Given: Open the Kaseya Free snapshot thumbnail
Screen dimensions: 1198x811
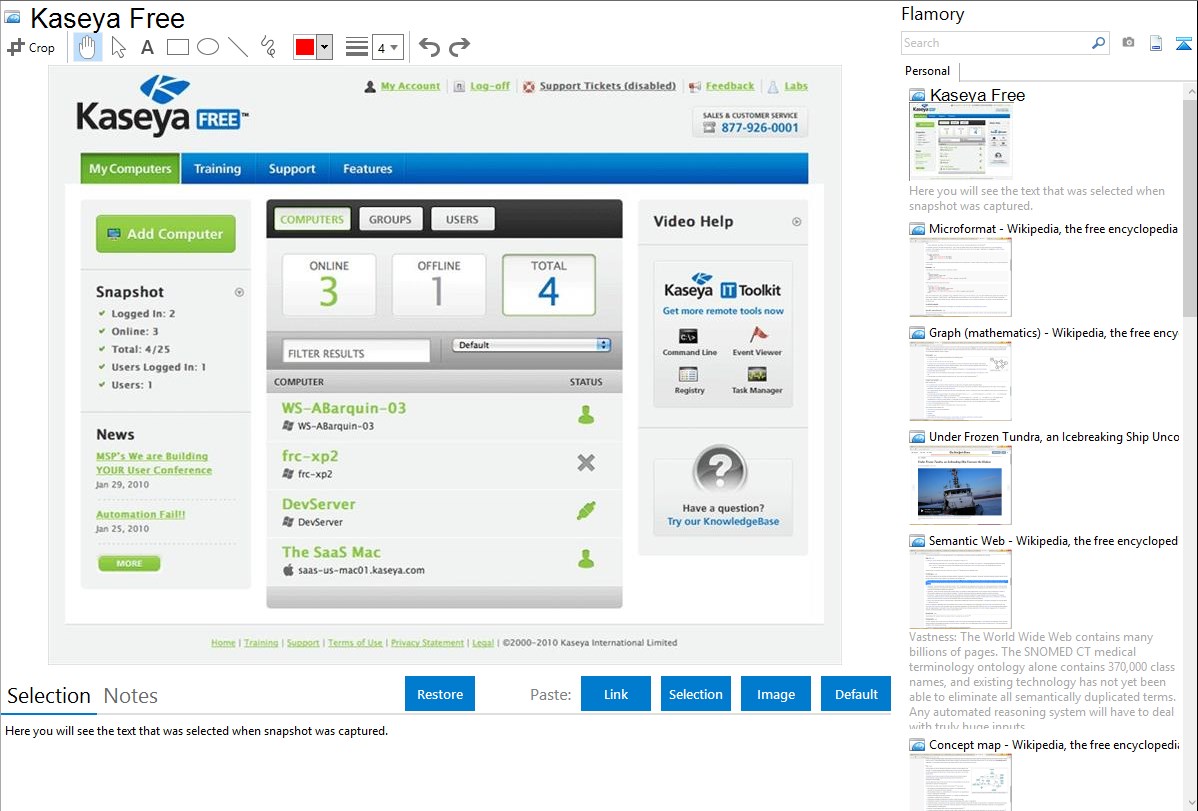Looking at the screenshot, I should click(960, 141).
